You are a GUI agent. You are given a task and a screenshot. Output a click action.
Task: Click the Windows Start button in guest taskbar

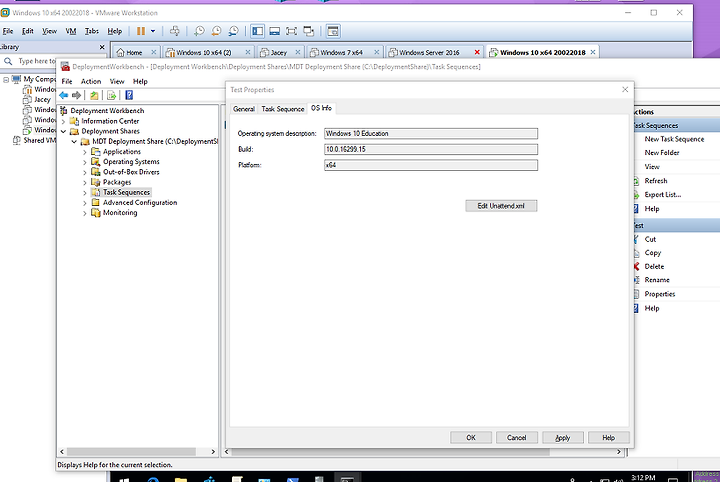click(123, 479)
